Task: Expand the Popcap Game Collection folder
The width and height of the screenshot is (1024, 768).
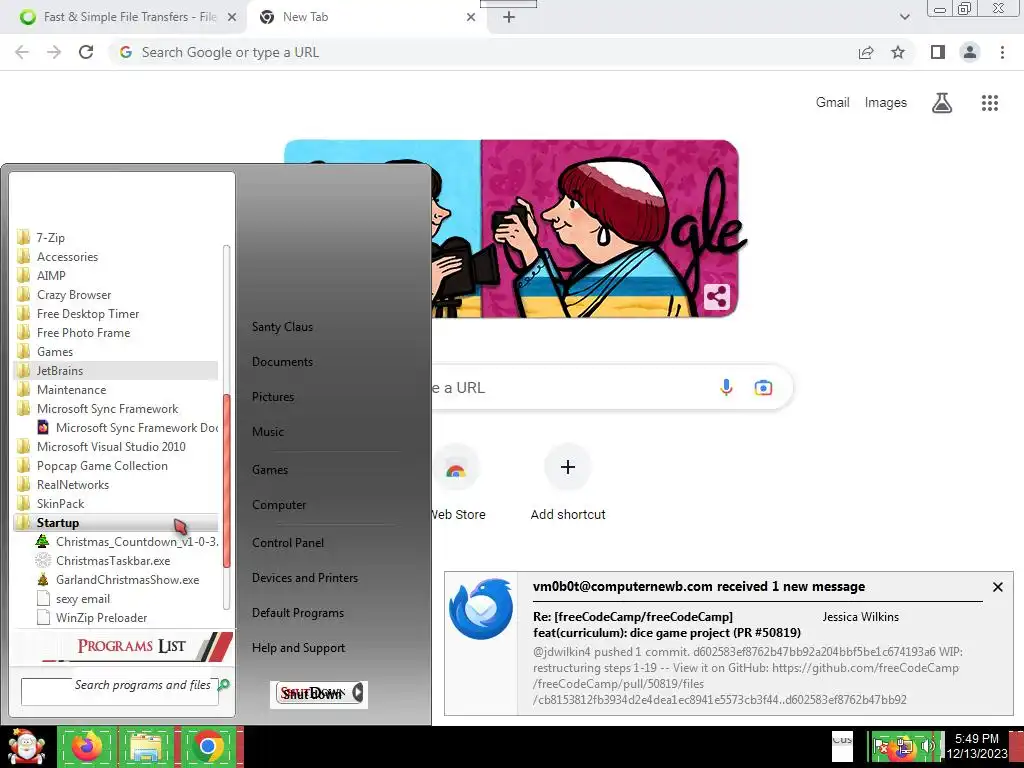Action: [x=116, y=465]
